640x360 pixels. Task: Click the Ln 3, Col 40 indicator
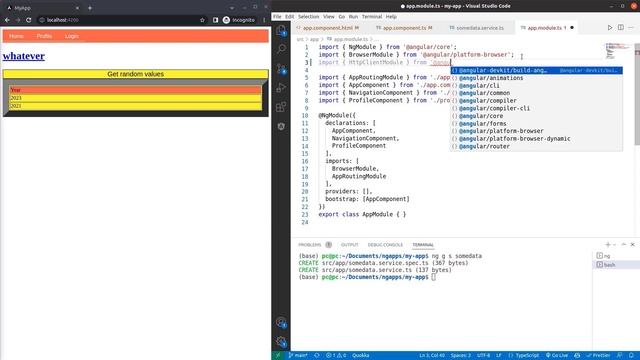432,355
